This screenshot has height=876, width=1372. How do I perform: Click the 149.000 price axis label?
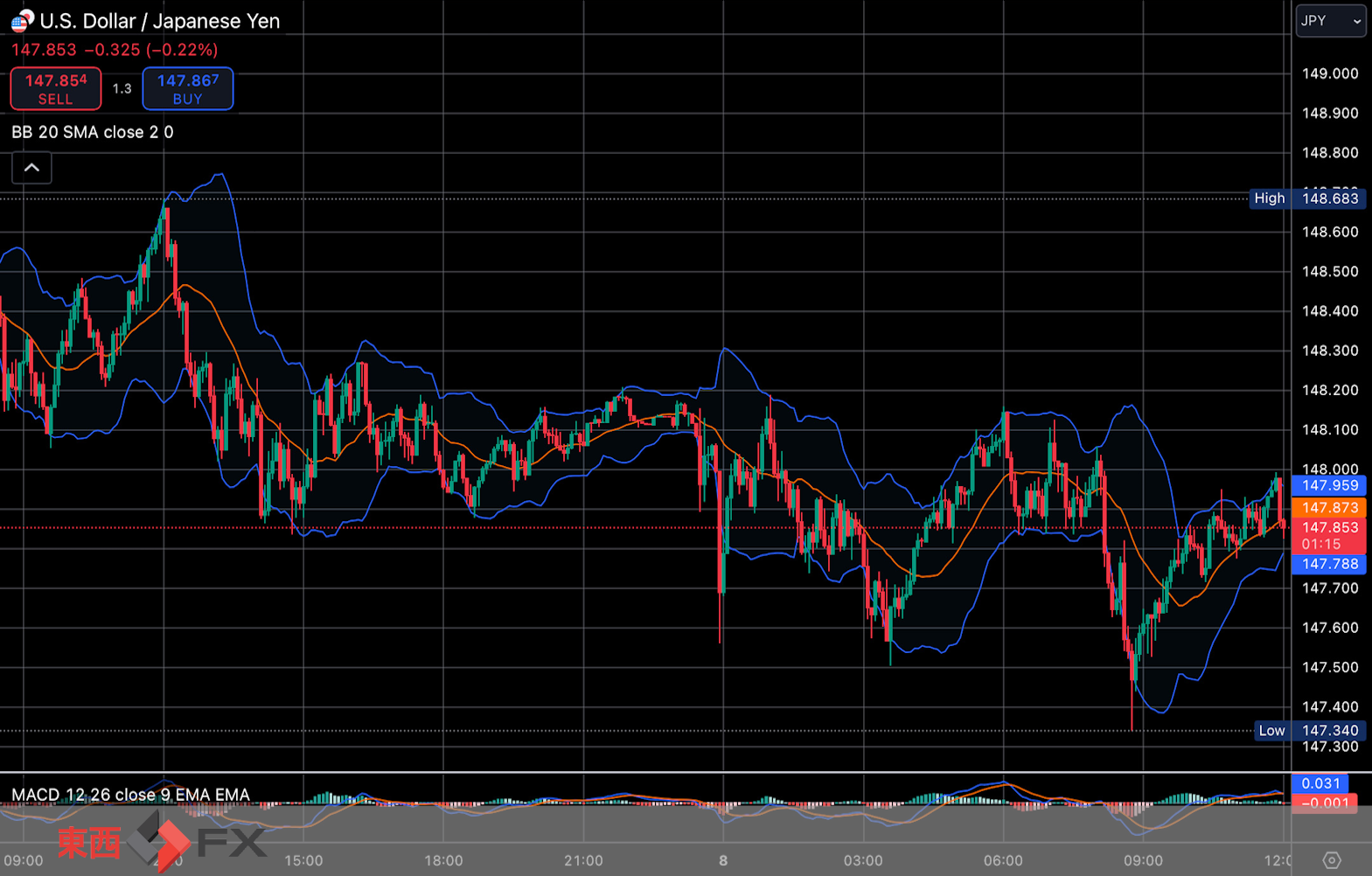(x=1330, y=73)
